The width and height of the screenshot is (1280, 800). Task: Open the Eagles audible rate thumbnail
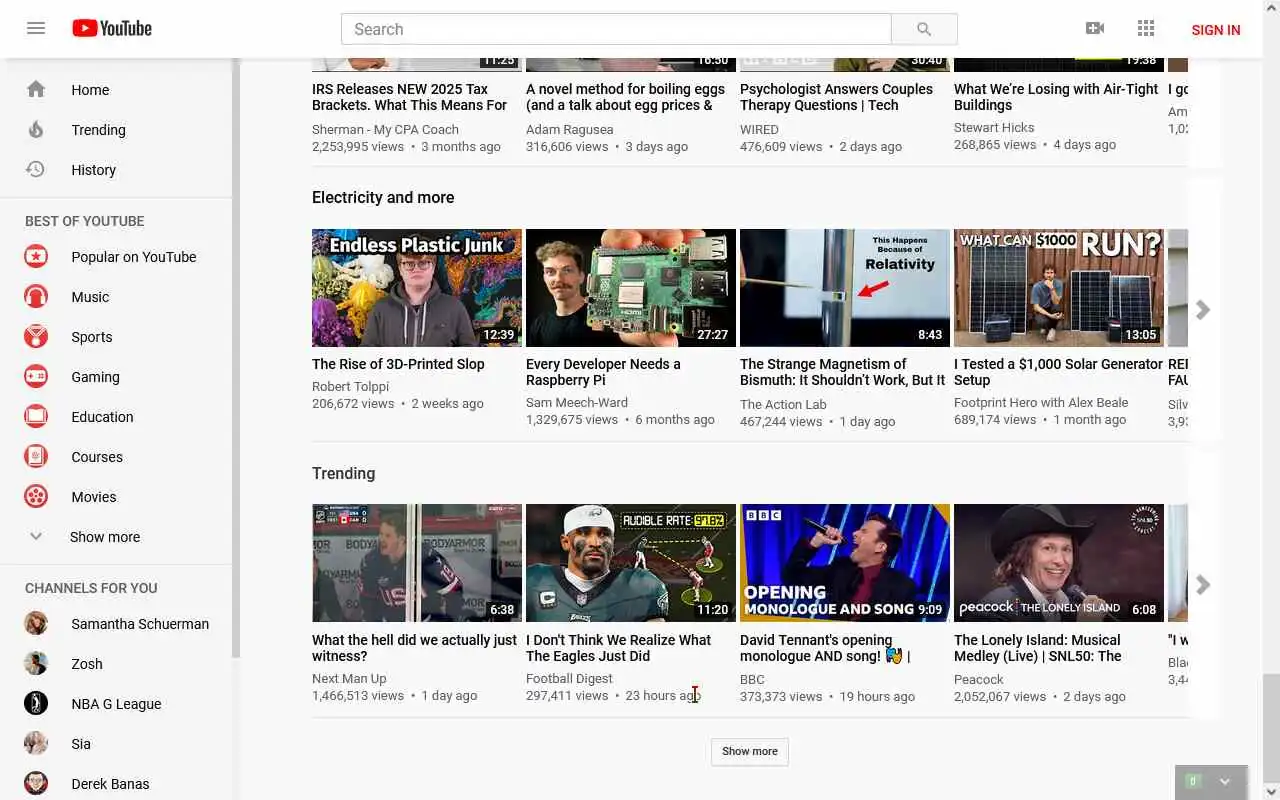click(631, 563)
